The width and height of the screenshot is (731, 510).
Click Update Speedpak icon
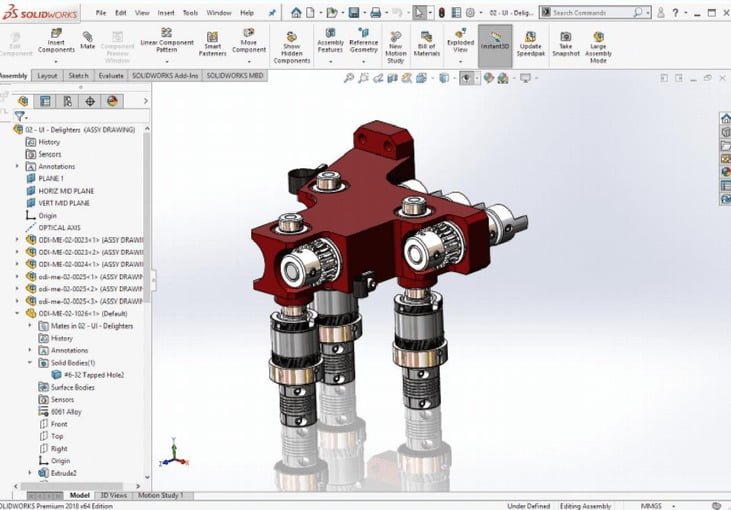531,44
